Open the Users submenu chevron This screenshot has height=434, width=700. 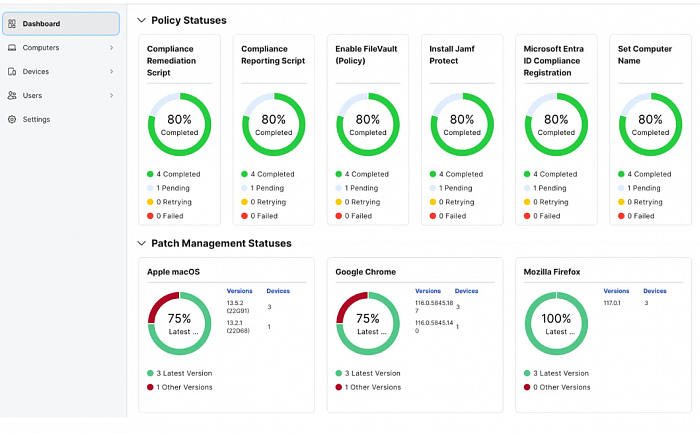[111, 95]
